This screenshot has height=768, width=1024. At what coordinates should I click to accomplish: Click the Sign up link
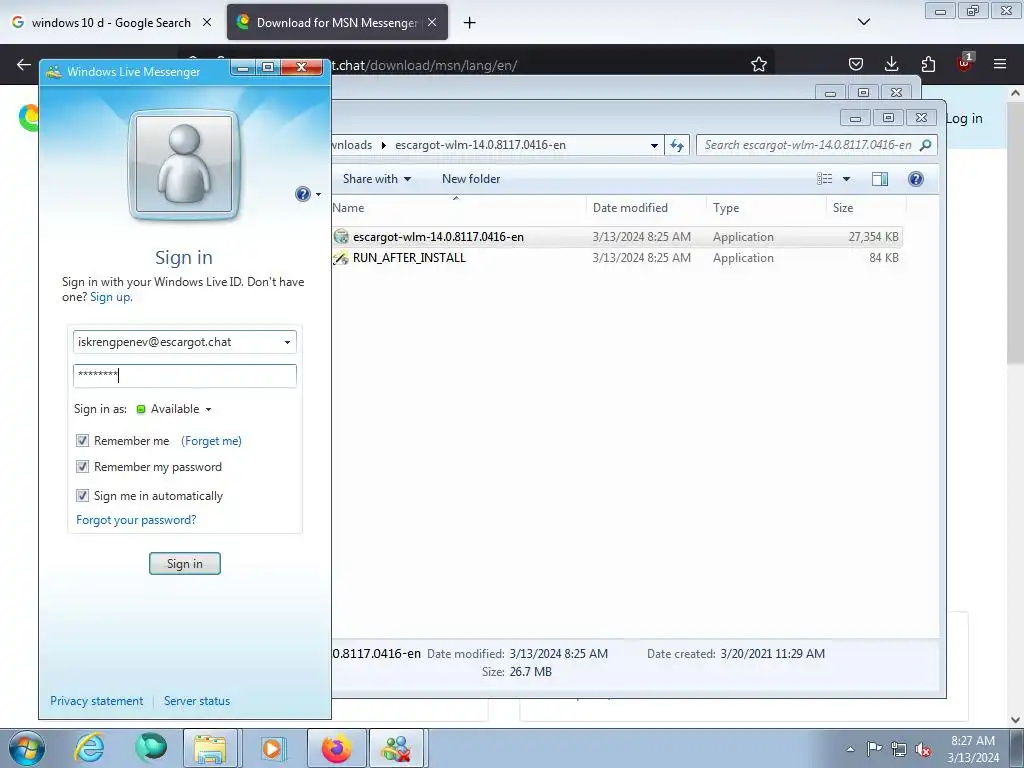pos(110,297)
